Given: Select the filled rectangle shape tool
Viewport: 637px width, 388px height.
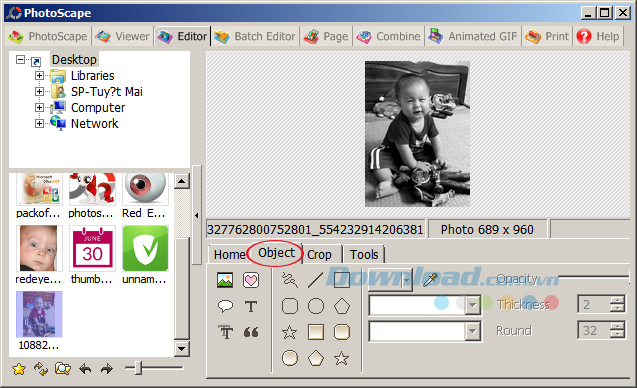Looking at the screenshot, I should (316, 332).
